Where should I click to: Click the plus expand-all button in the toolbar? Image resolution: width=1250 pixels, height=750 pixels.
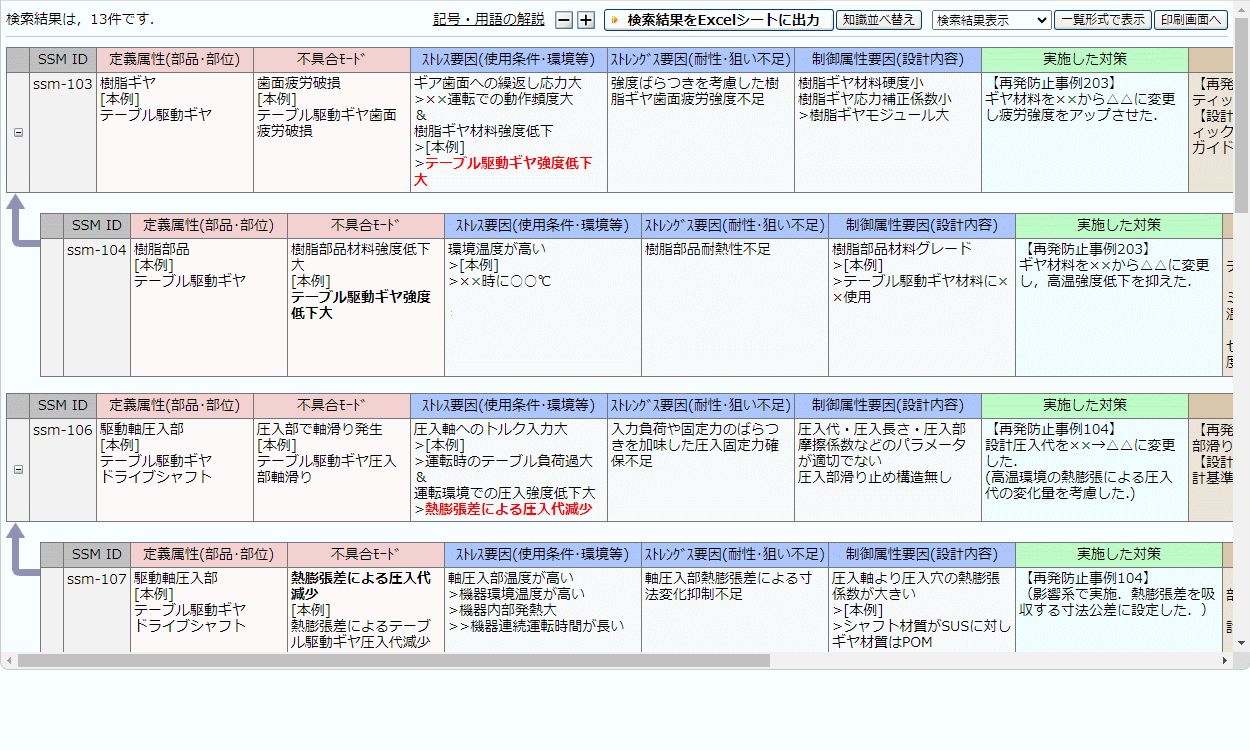(x=586, y=20)
